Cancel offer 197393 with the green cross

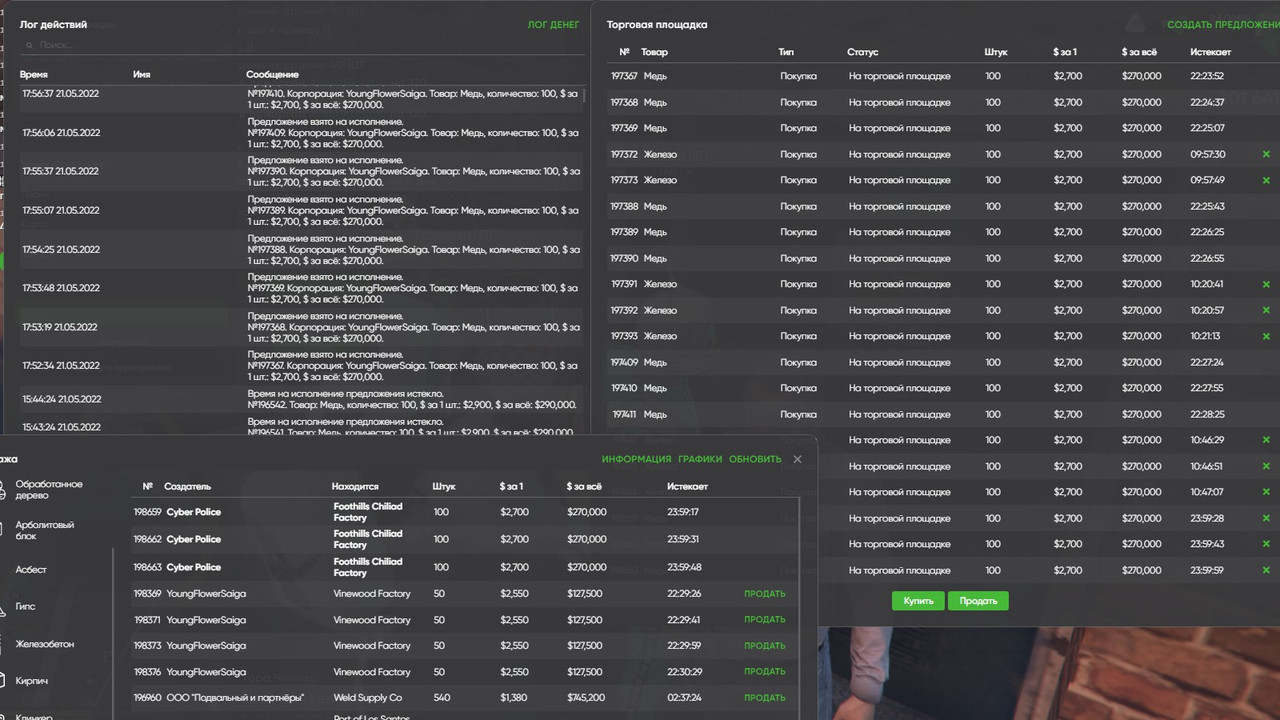click(1266, 336)
